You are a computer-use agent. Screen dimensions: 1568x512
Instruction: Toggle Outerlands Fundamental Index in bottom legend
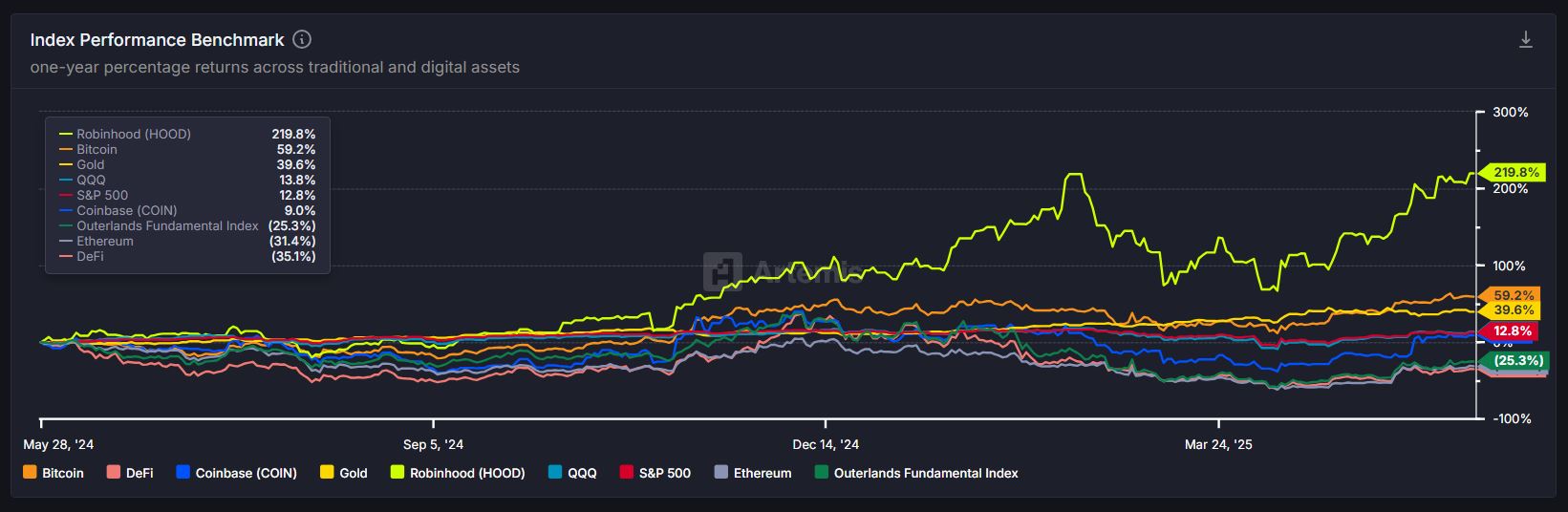pyautogui.click(x=916, y=473)
